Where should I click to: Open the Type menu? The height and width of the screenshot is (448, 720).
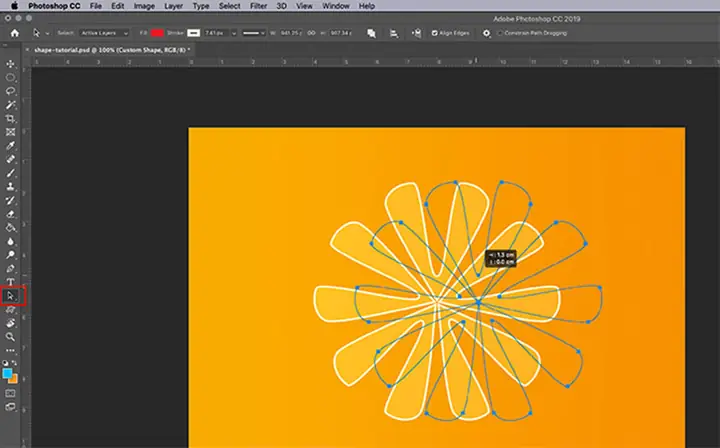coord(201,6)
